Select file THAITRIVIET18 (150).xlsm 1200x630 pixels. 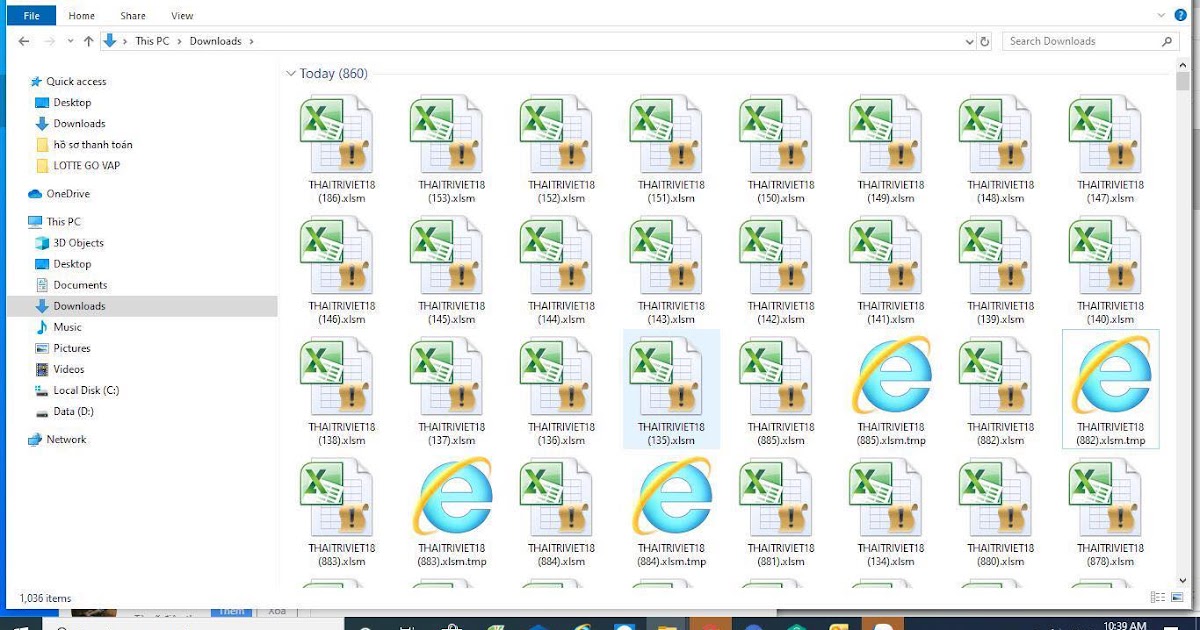[781, 149]
